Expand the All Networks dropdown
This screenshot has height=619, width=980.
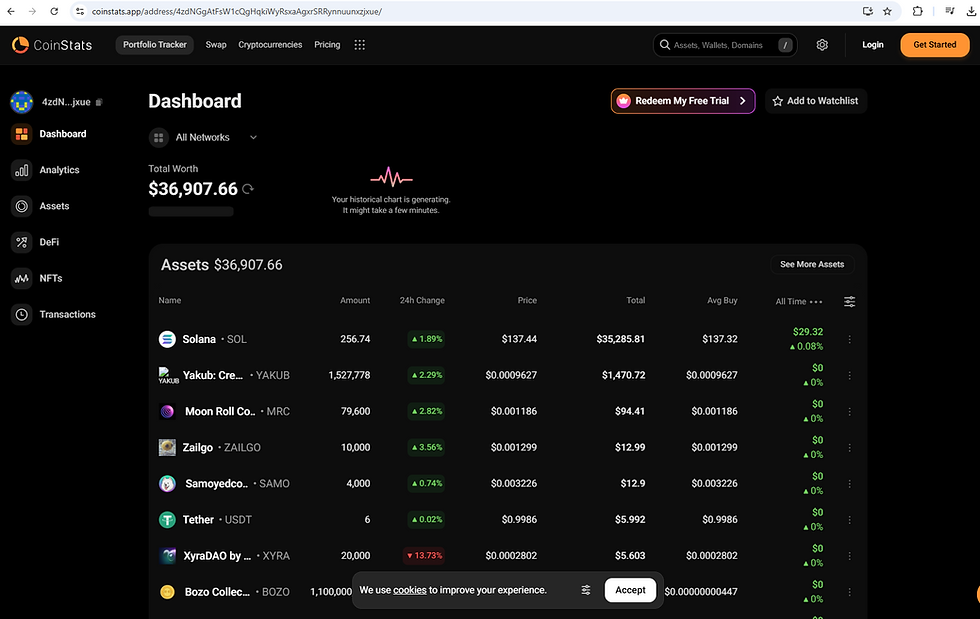[x=204, y=138]
